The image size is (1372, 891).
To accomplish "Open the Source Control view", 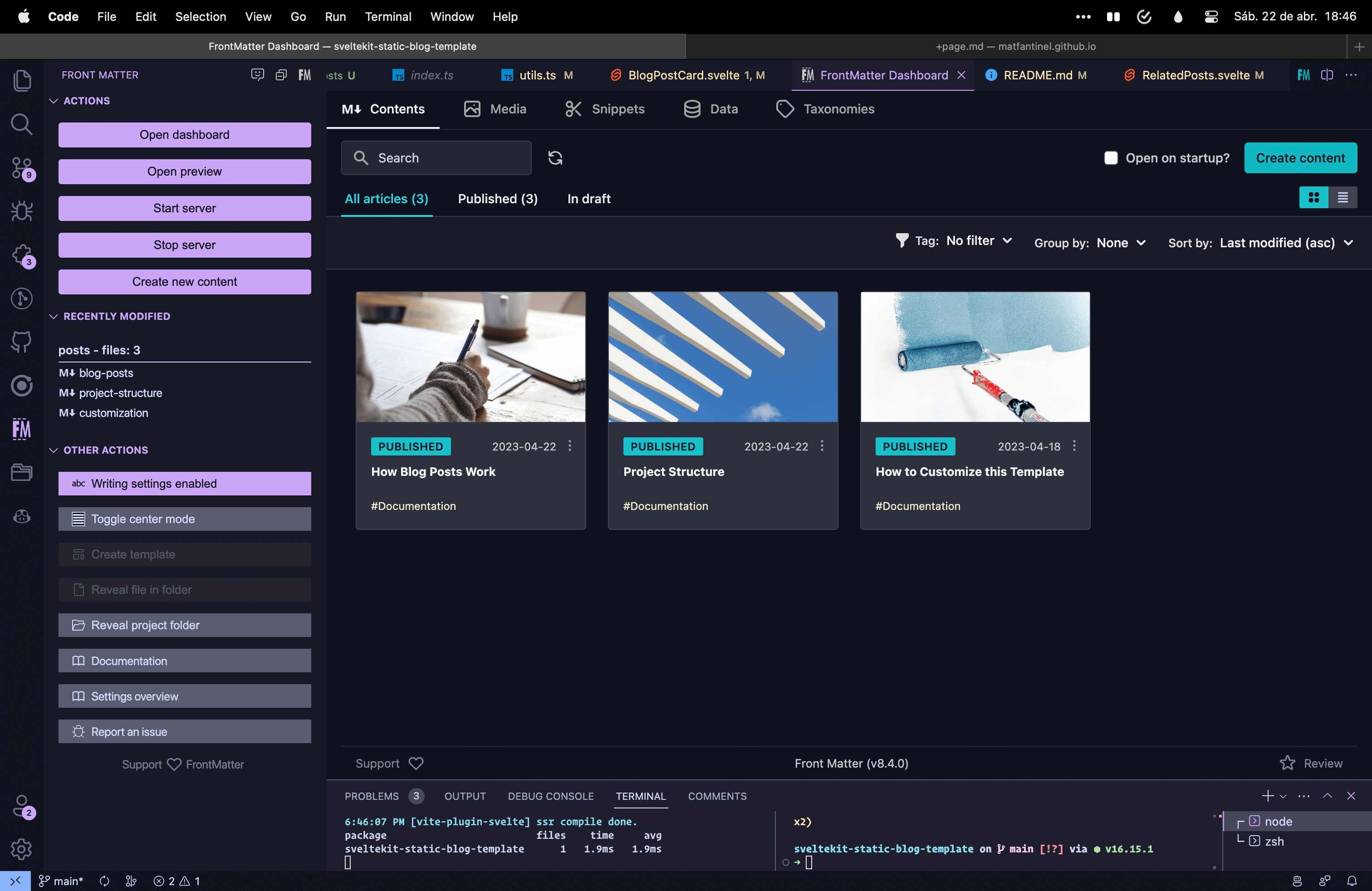I will coord(22,169).
